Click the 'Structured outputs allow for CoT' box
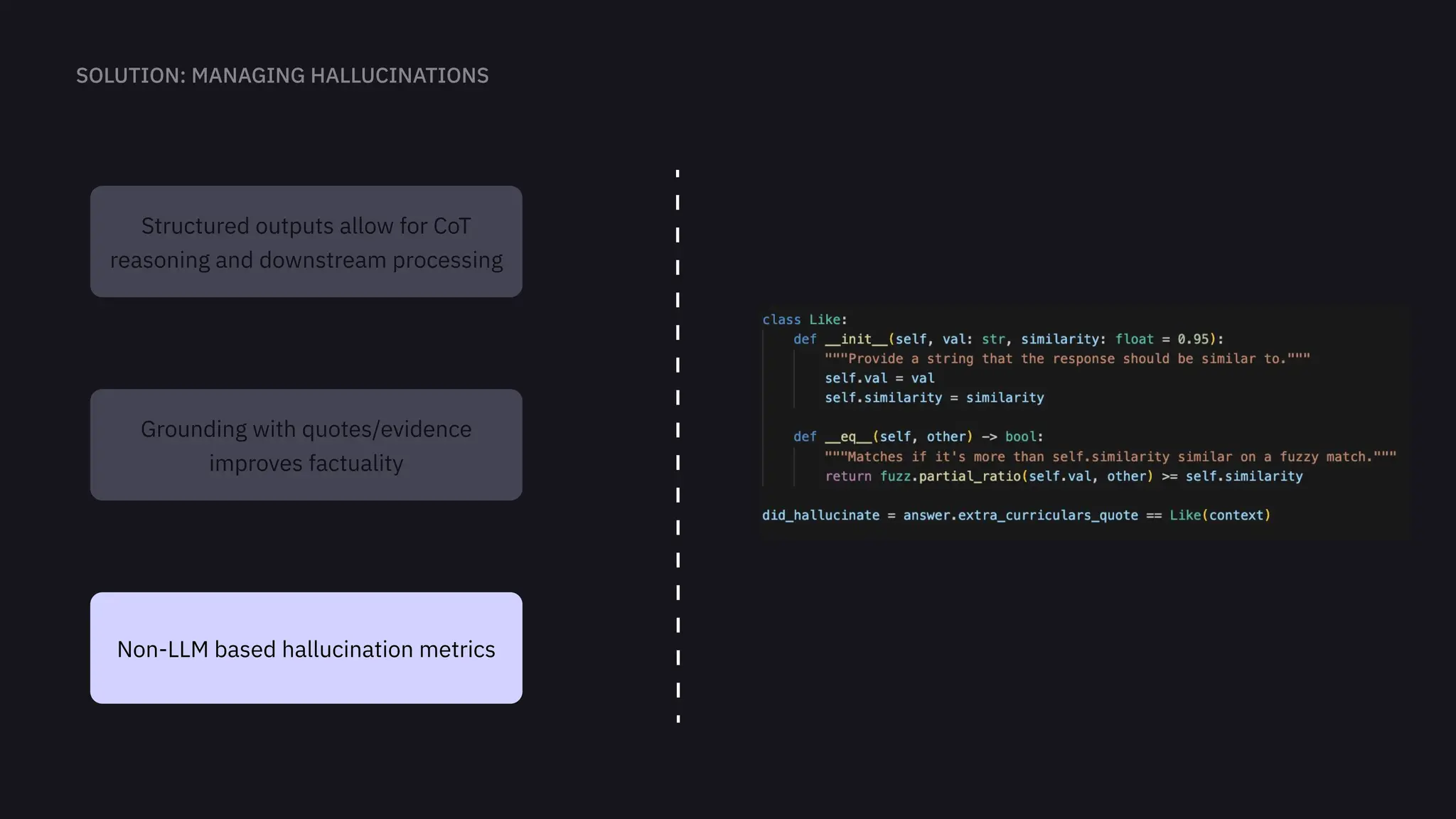Image resolution: width=1456 pixels, height=819 pixels. [x=306, y=242]
